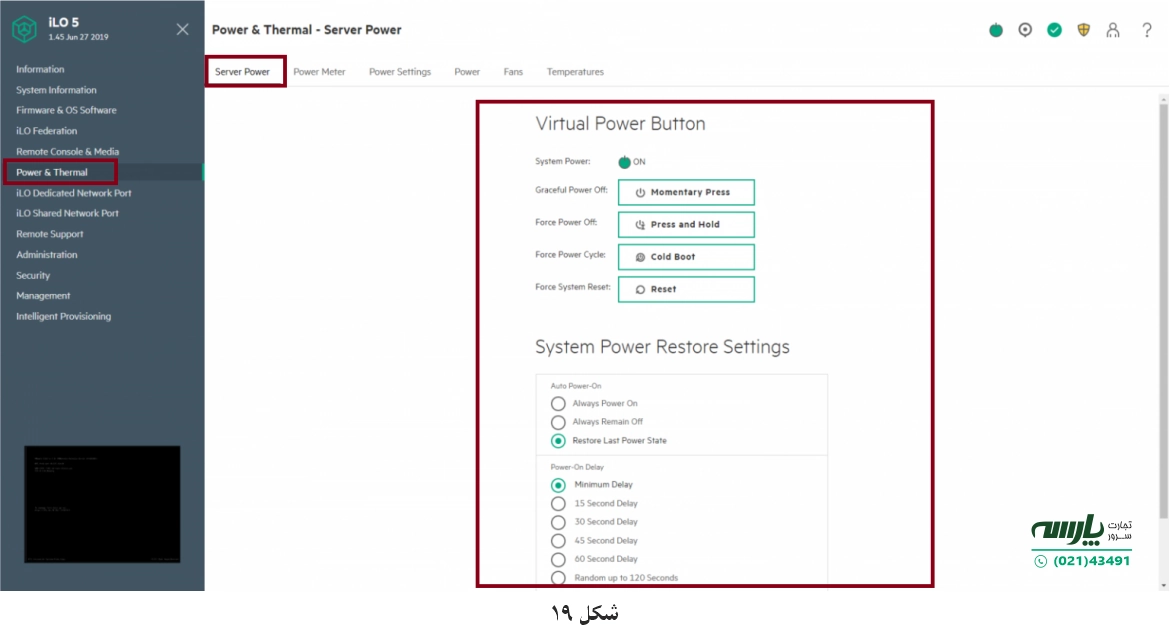Image resolution: width=1170 pixels, height=625 pixels.
Task: Open the Health status icon in header
Action: pos(1054,30)
